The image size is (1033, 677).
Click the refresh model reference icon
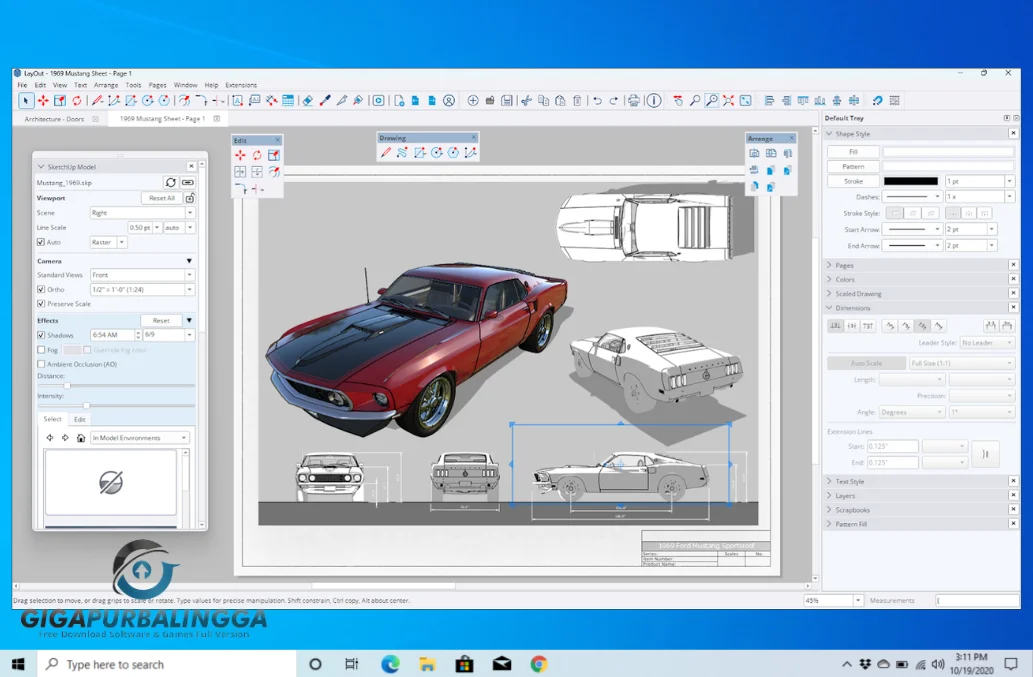pyautogui.click(x=171, y=182)
